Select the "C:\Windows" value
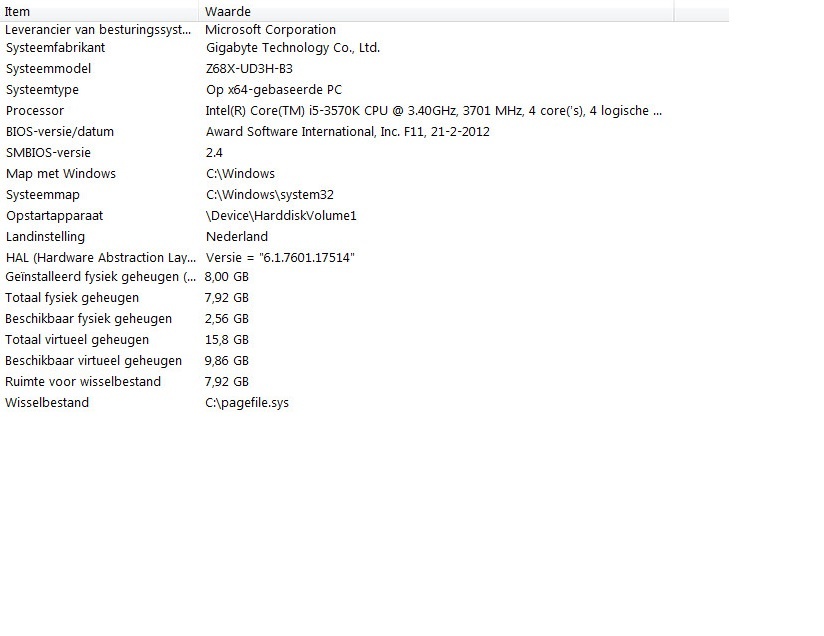Viewport: 824px width, 636px height. click(x=240, y=174)
